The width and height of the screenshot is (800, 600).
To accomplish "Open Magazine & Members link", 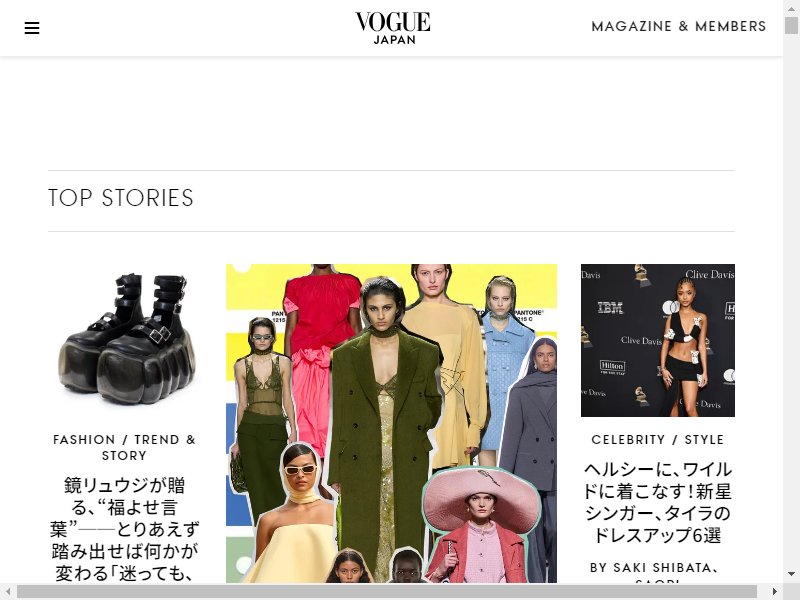I will (679, 27).
